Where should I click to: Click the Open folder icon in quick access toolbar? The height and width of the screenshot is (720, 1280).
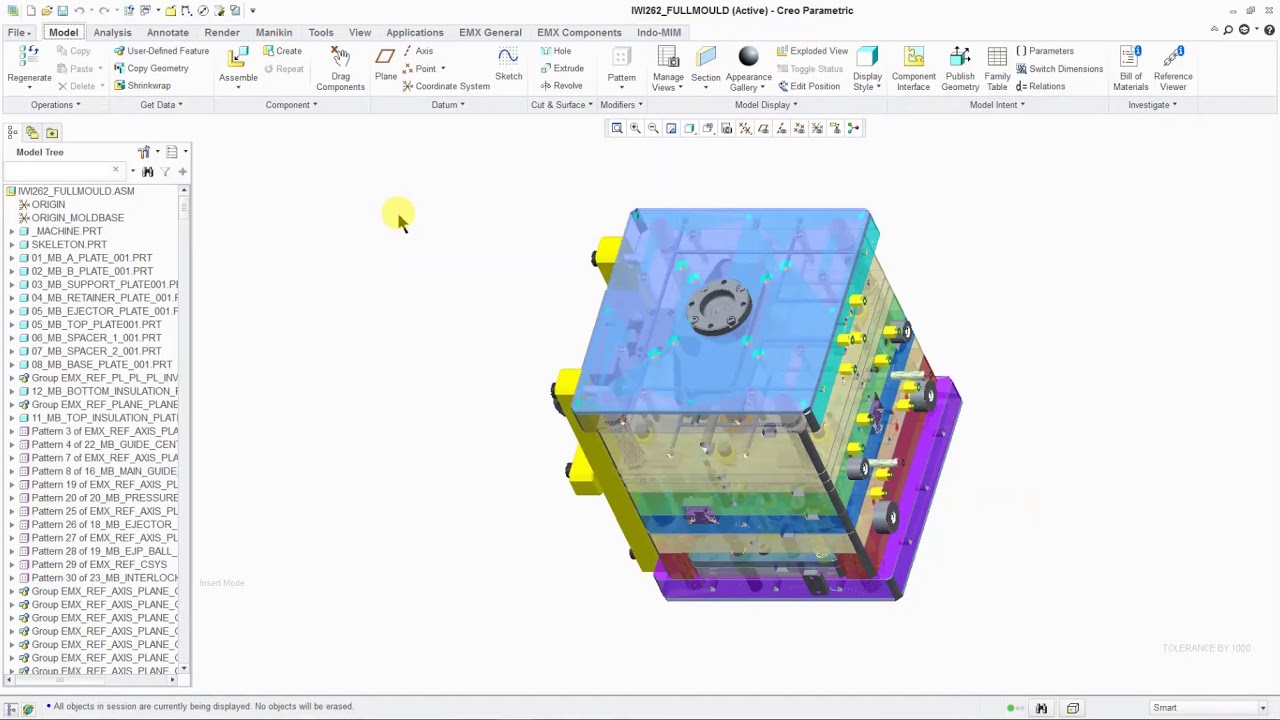(x=46, y=10)
